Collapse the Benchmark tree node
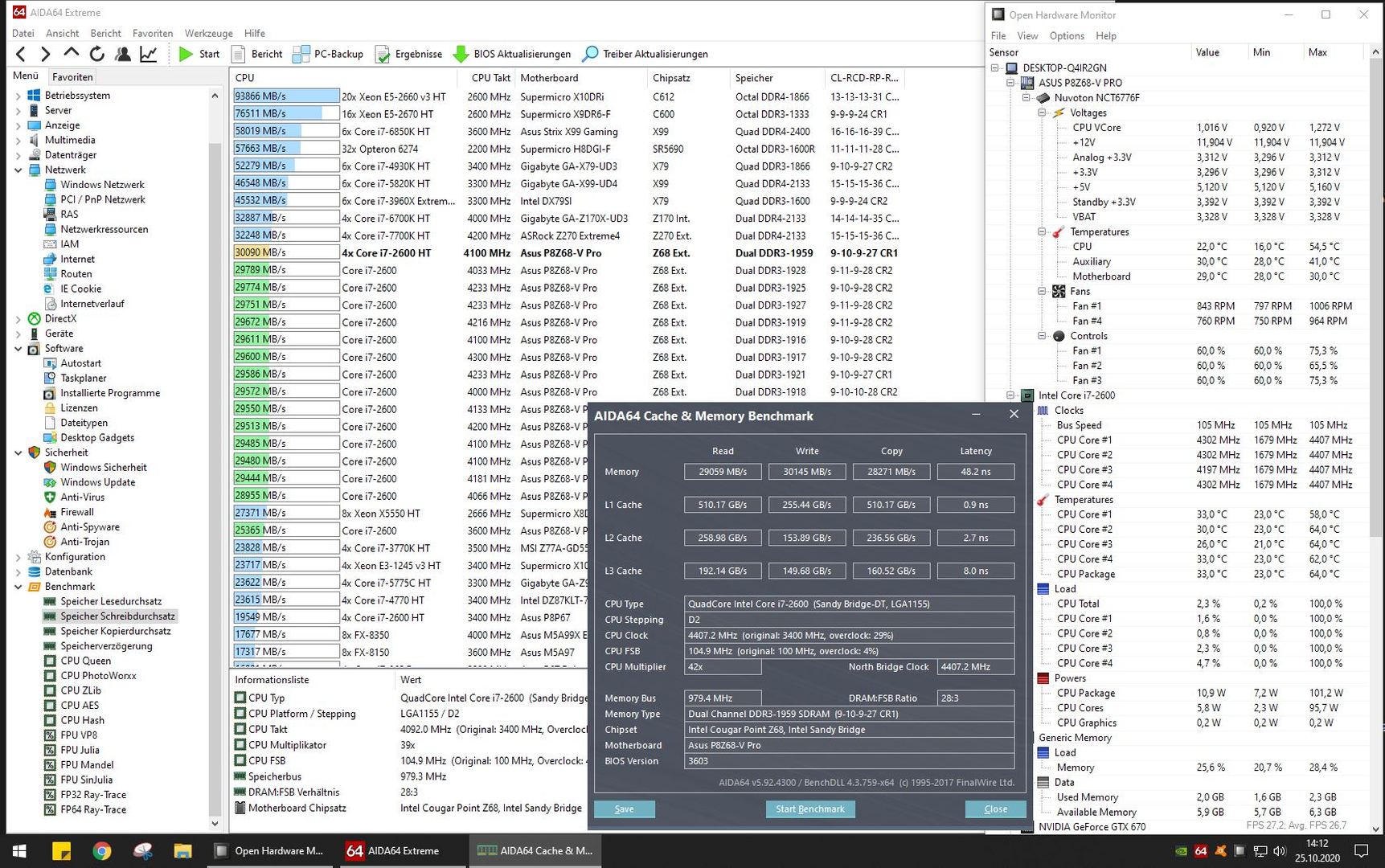 [x=18, y=587]
